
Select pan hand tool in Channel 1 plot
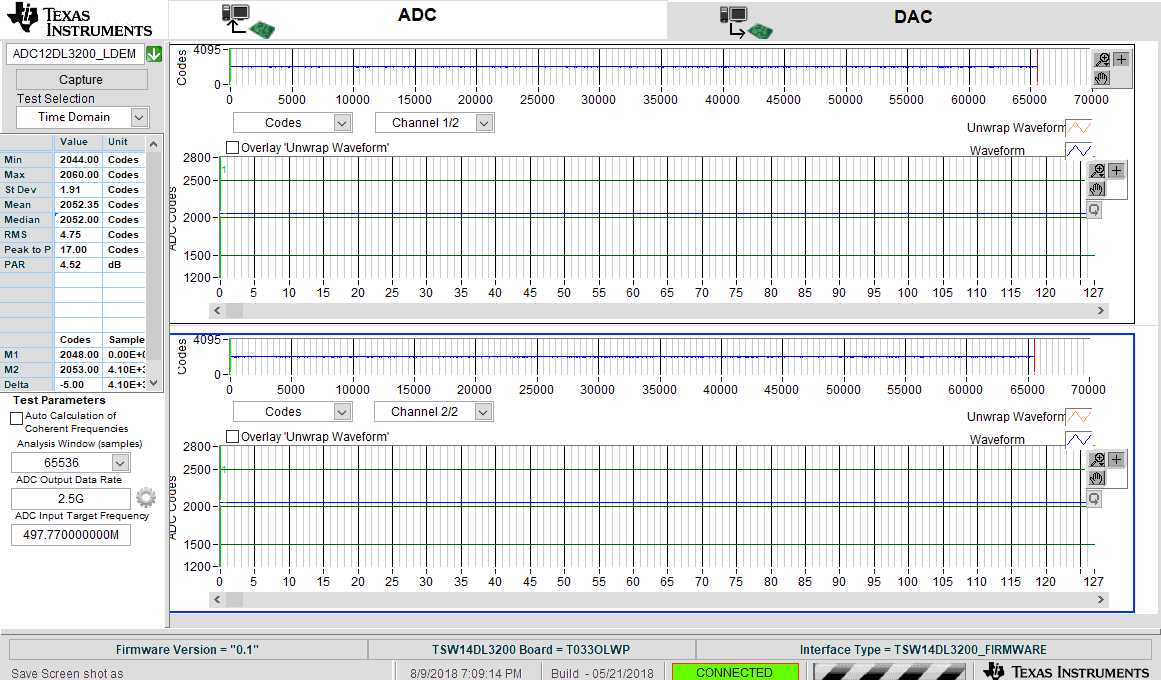click(1097, 189)
